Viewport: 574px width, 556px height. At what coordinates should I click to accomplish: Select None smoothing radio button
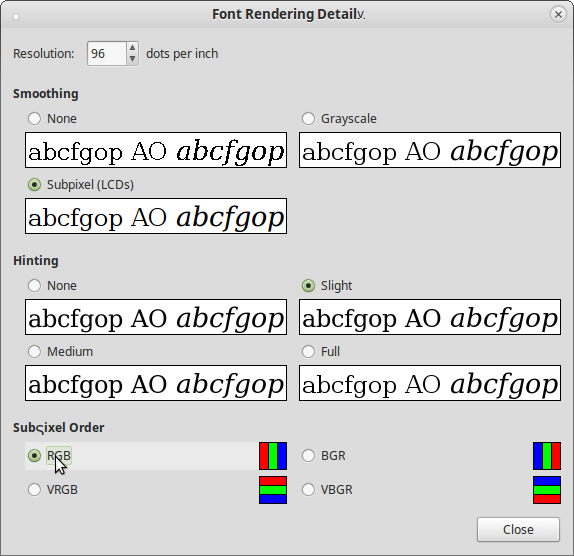pyautogui.click(x=34, y=119)
